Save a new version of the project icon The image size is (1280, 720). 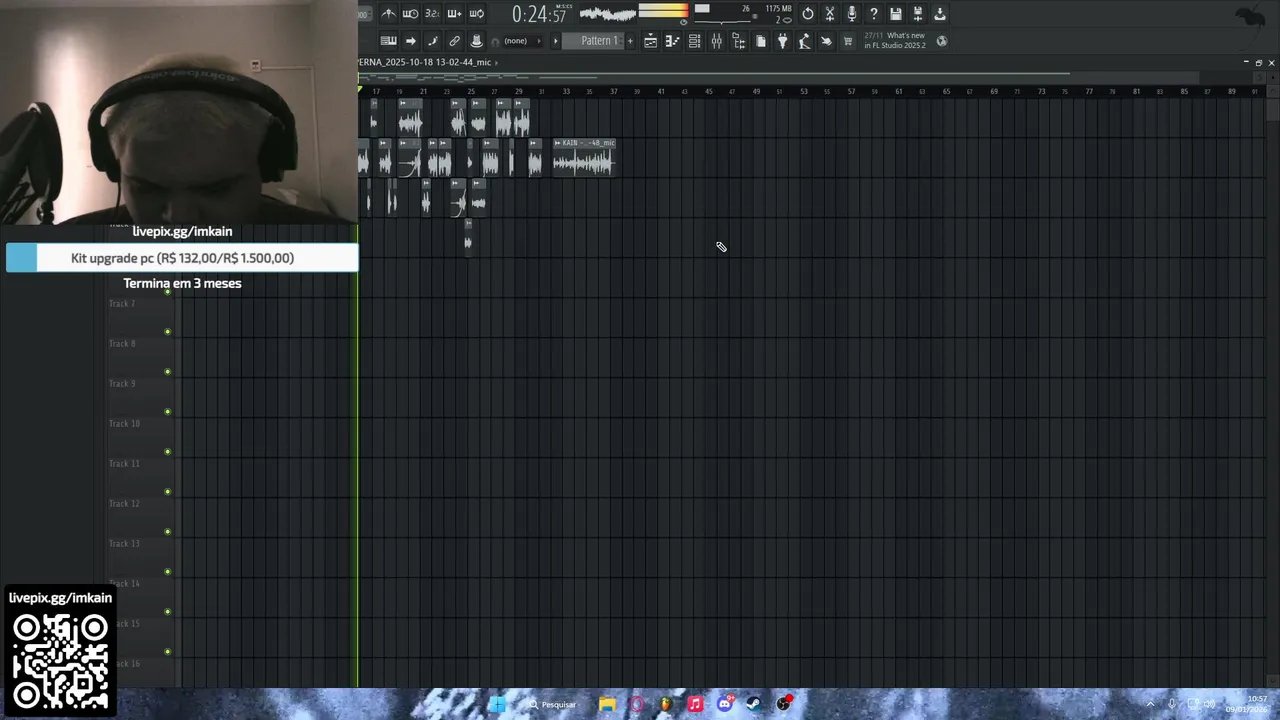pyautogui.click(x=918, y=14)
